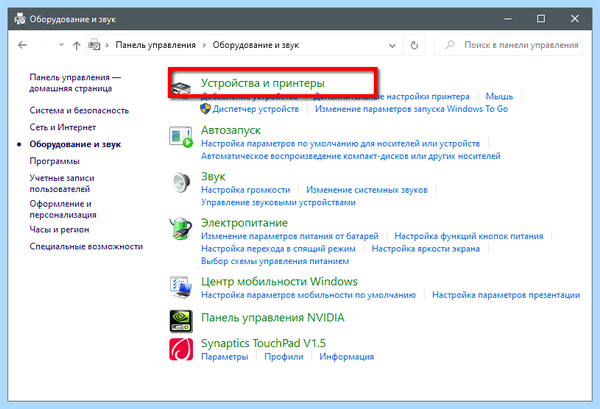Expand breadcrumb chevron after Панель управления

(204, 45)
